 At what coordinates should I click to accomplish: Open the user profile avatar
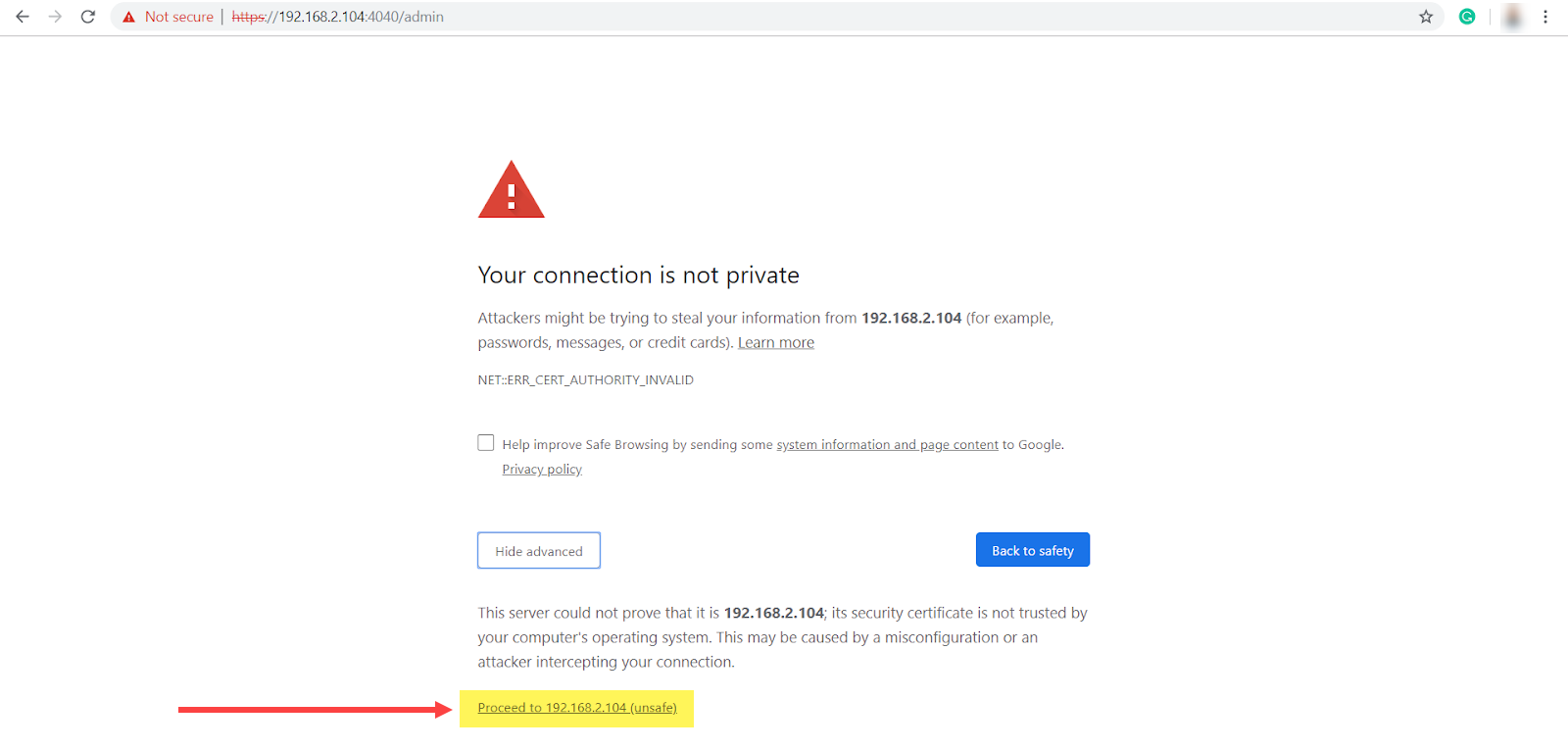pos(1513,17)
